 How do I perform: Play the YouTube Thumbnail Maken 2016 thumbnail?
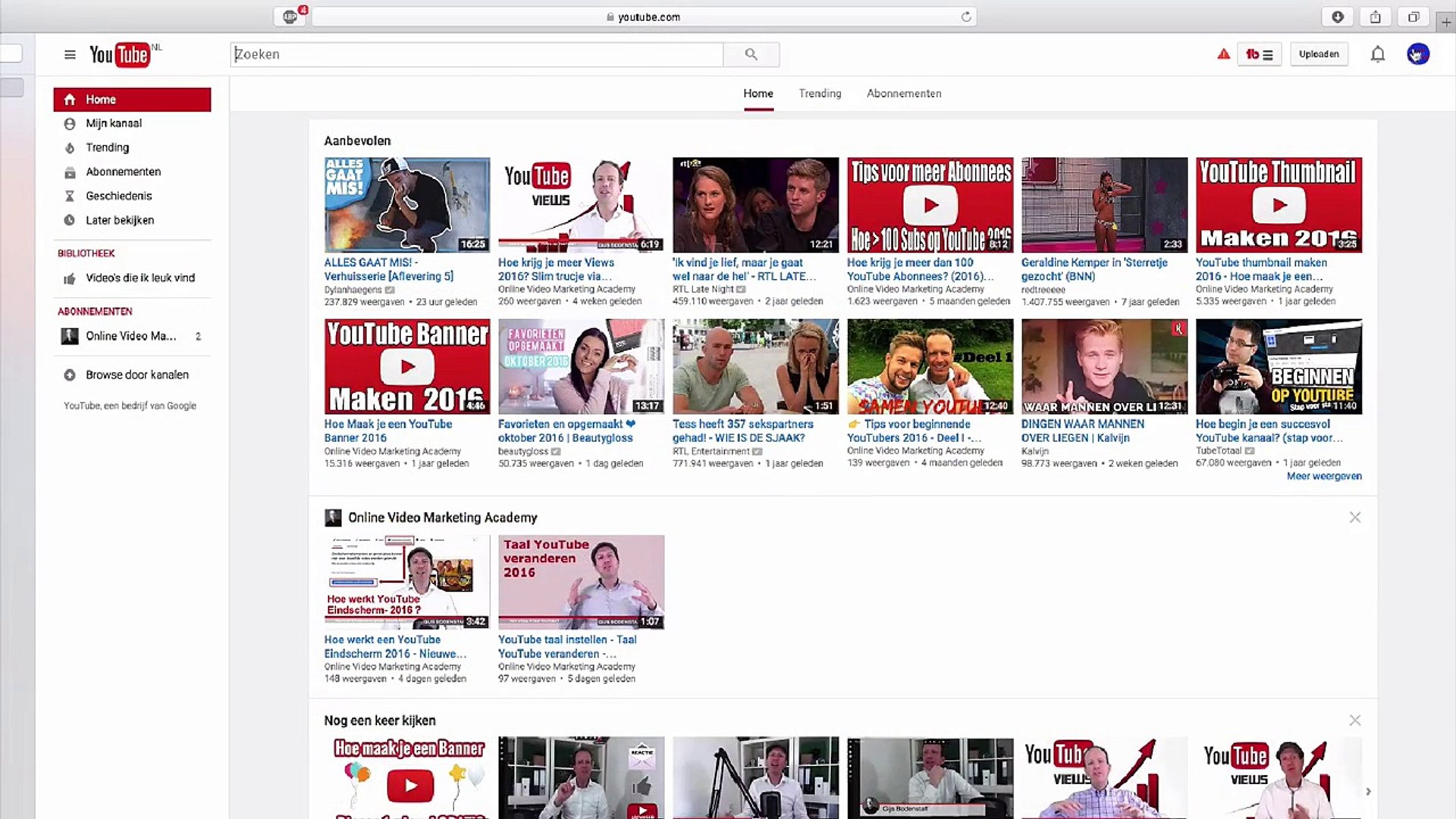[1279, 205]
